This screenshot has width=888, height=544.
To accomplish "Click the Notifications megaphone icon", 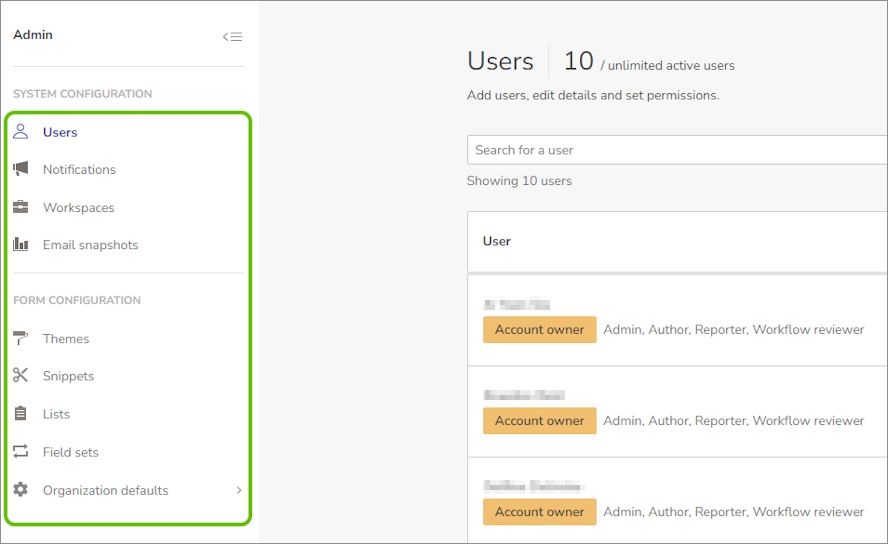I will pyautogui.click(x=20, y=169).
